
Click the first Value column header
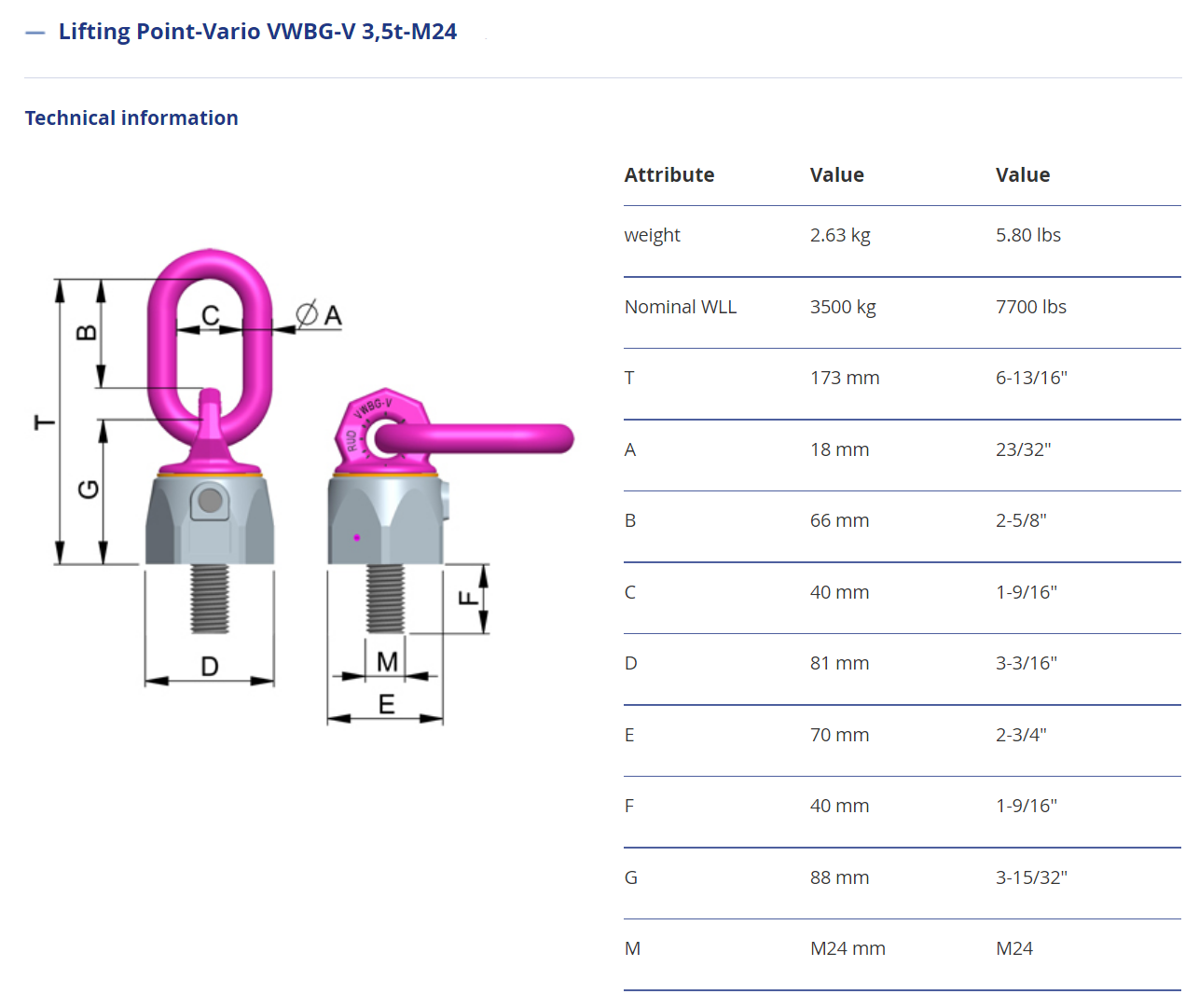836,175
